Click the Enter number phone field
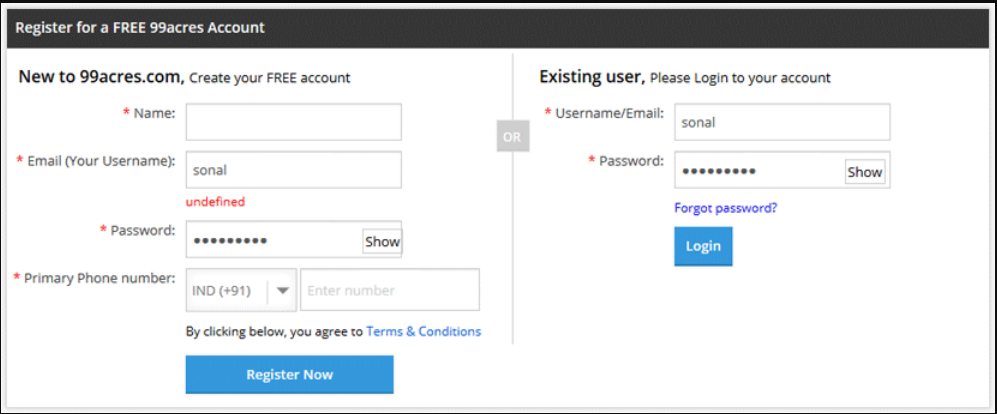The height and width of the screenshot is (414, 997). click(x=389, y=291)
